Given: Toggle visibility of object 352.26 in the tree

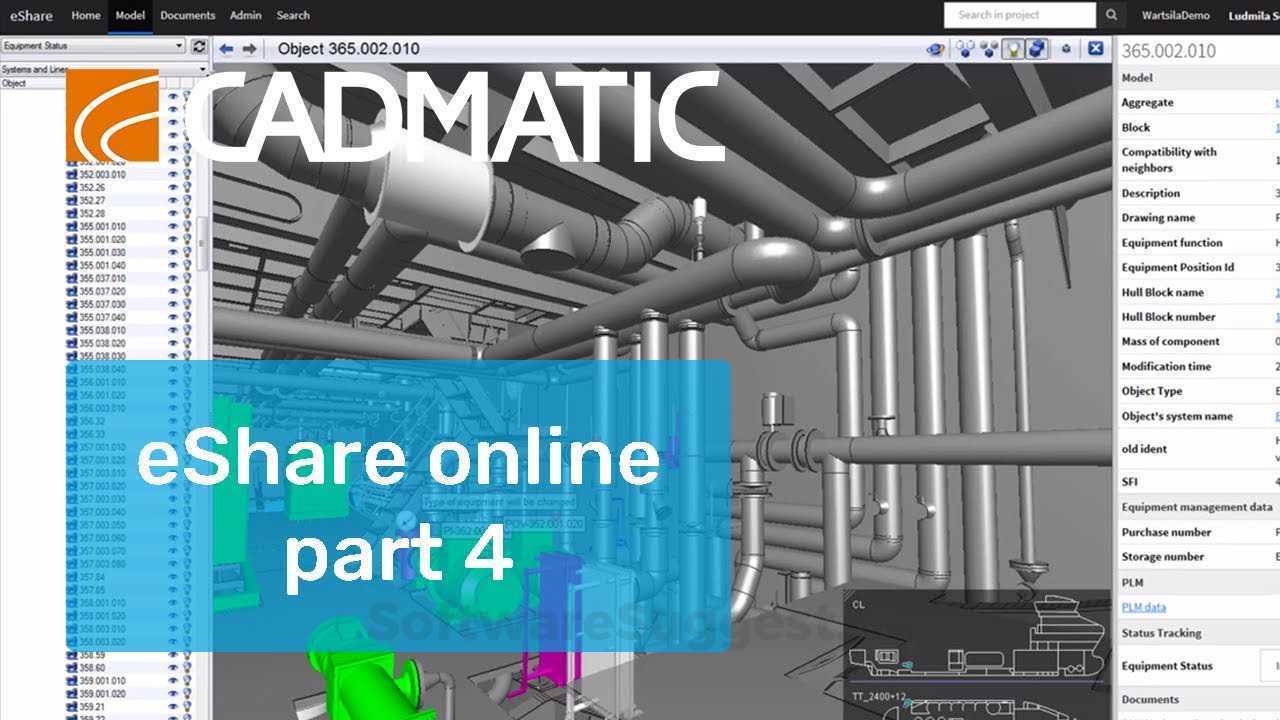Looking at the screenshot, I should click(175, 186).
